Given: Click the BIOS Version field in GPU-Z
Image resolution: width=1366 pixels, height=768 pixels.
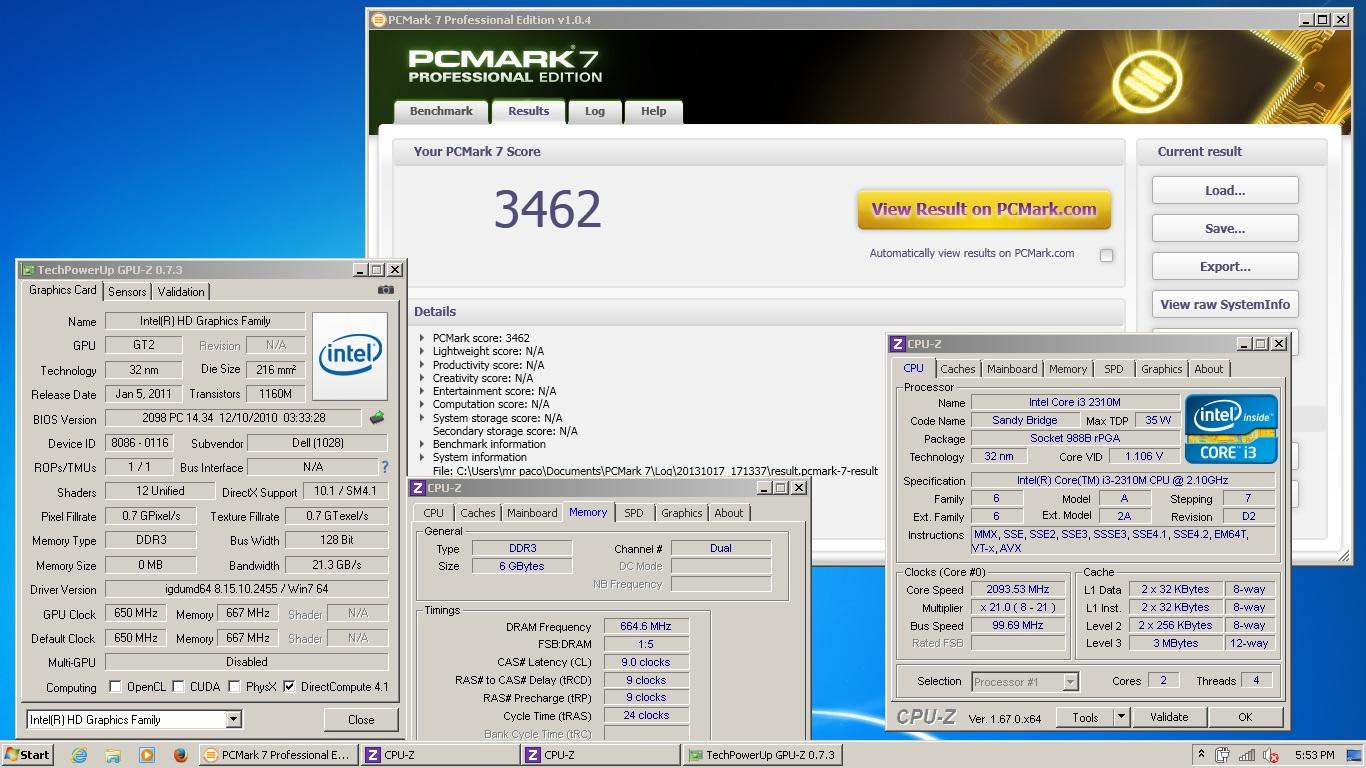Looking at the screenshot, I should click(235, 418).
